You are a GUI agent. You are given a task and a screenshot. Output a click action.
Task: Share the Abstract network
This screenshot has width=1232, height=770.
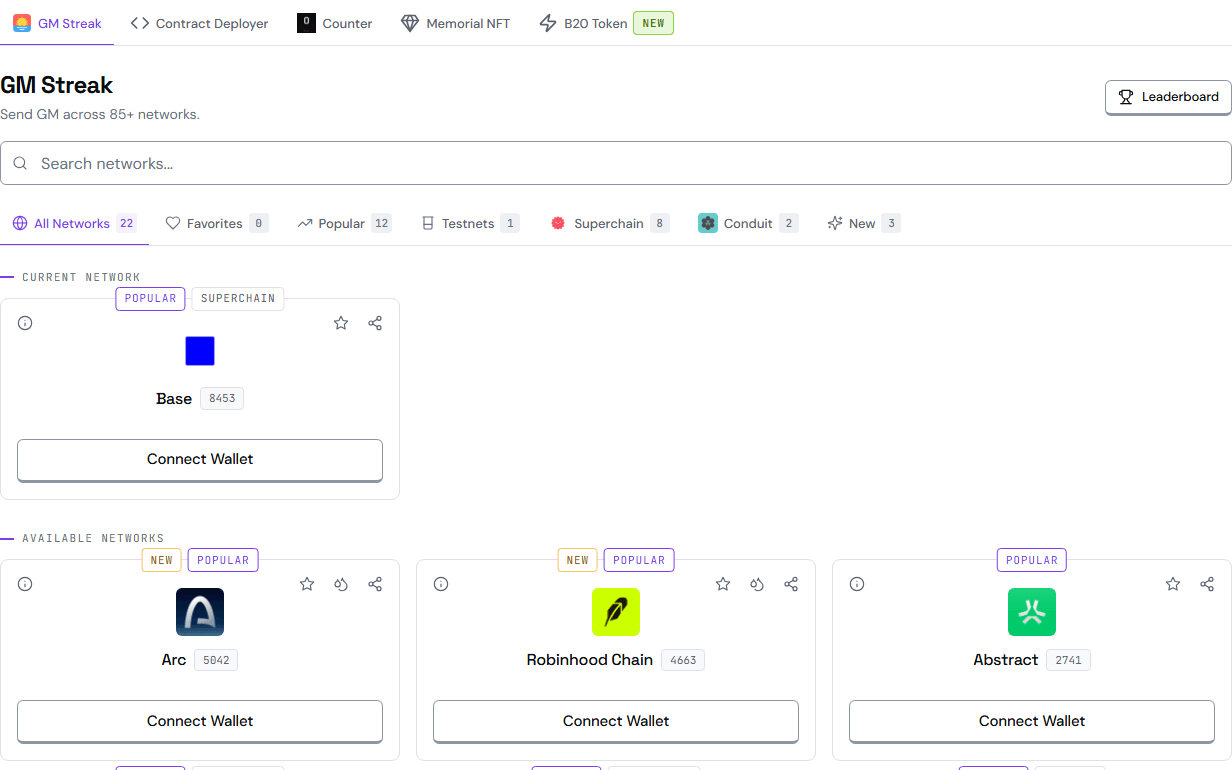1207,584
